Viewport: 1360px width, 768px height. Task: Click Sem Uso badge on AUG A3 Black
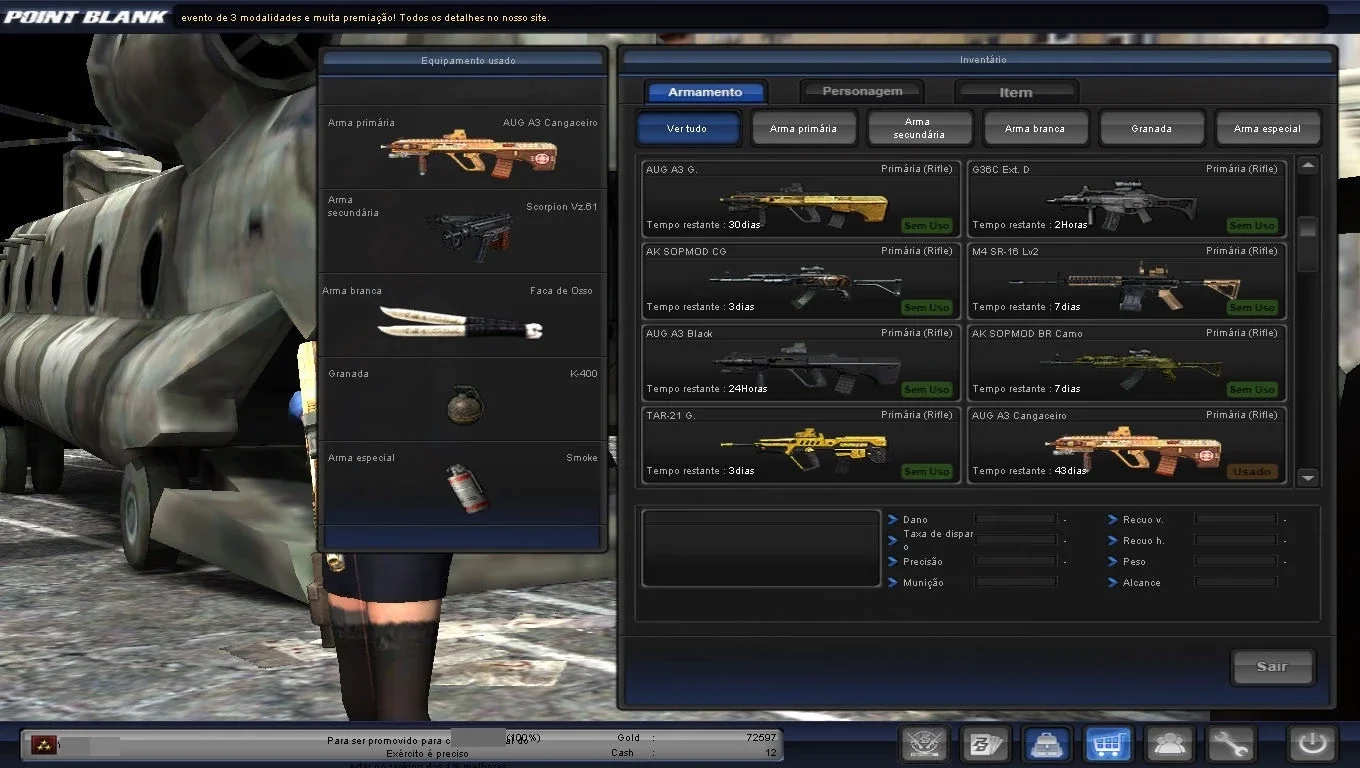coord(927,390)
